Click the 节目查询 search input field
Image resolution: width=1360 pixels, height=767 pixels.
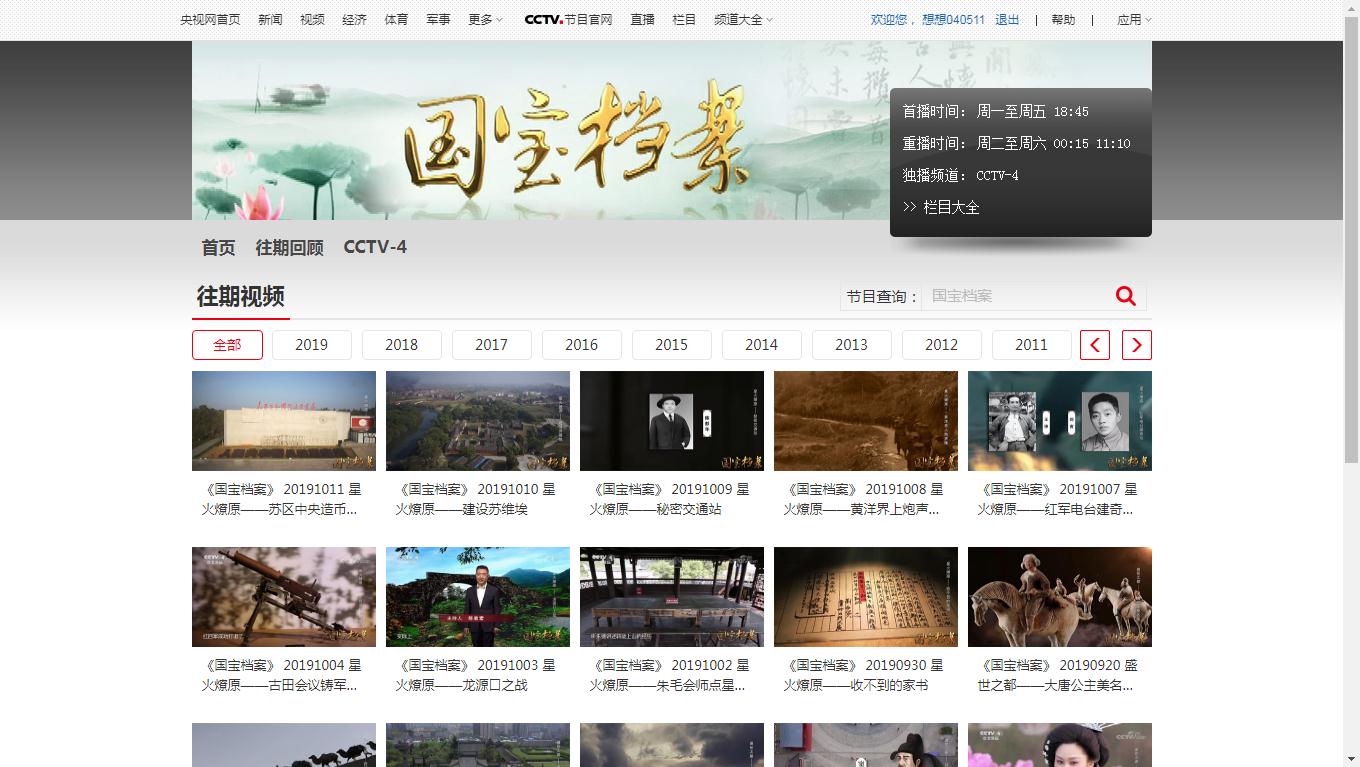pyautogui.click(x=1015, y=296)
